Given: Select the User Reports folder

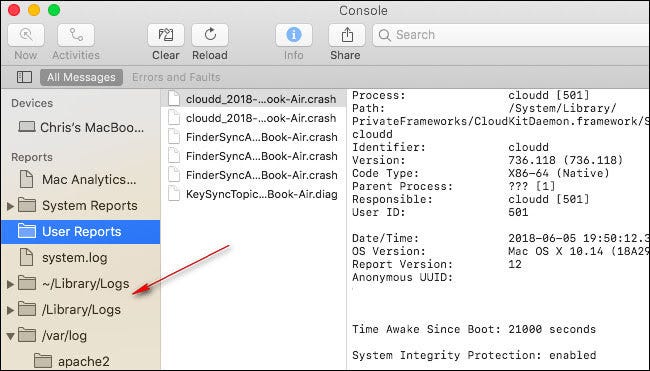Looking at the screenshot, I should pyautogui.click(x=81, y=232).
